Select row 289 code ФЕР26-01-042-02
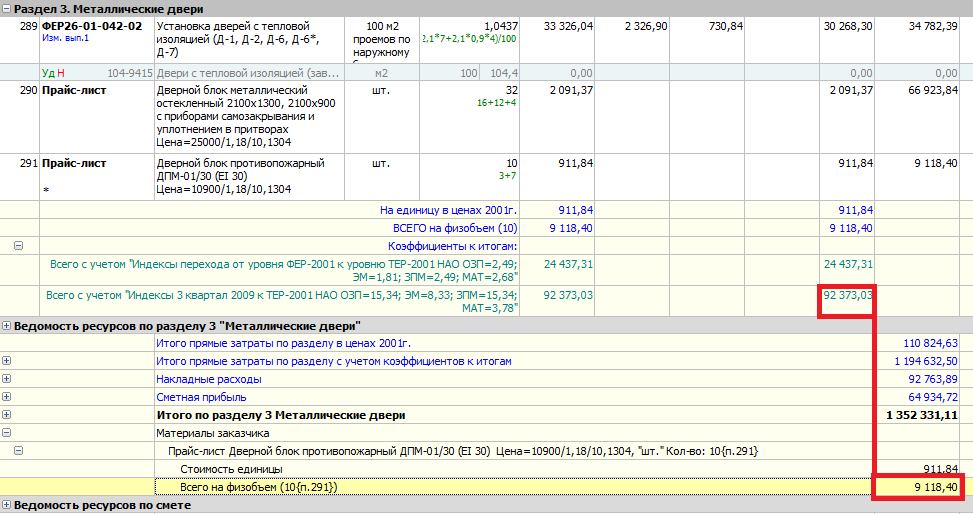This screenshot has height=514, width=973. tap(92, 26)
